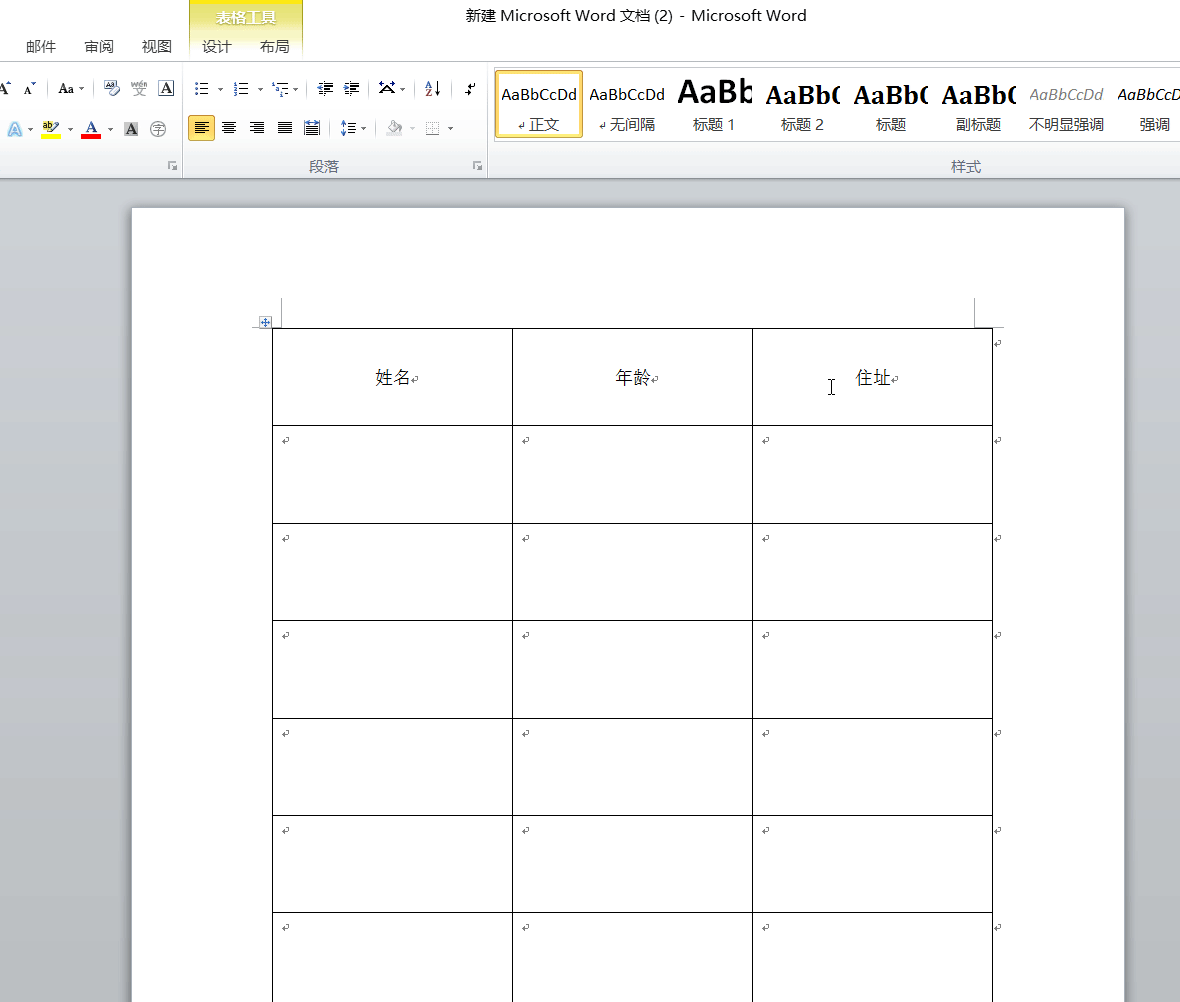Click the bullets list icon
This screenshot has width=1180, height=1002.
[201, 89]
